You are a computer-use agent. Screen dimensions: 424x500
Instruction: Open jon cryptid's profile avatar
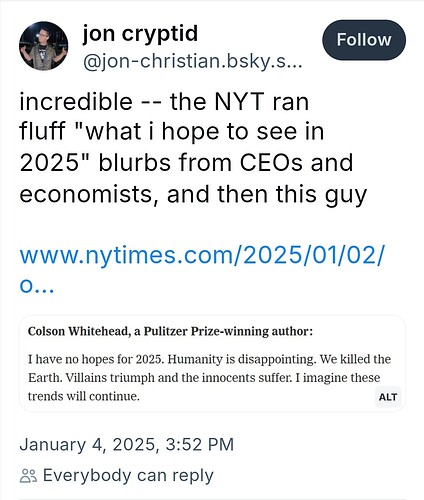(44, 46)
